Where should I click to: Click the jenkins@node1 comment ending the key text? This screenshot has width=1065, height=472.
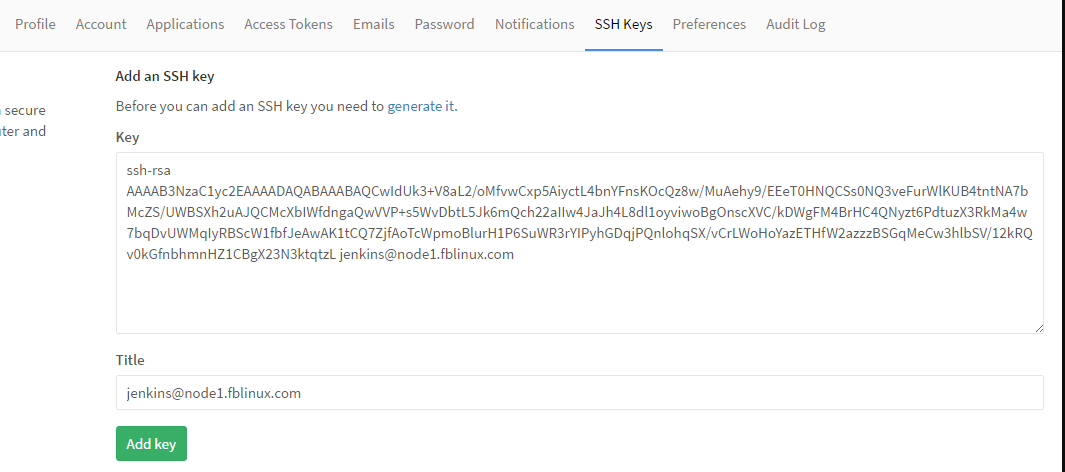[427, 254]
